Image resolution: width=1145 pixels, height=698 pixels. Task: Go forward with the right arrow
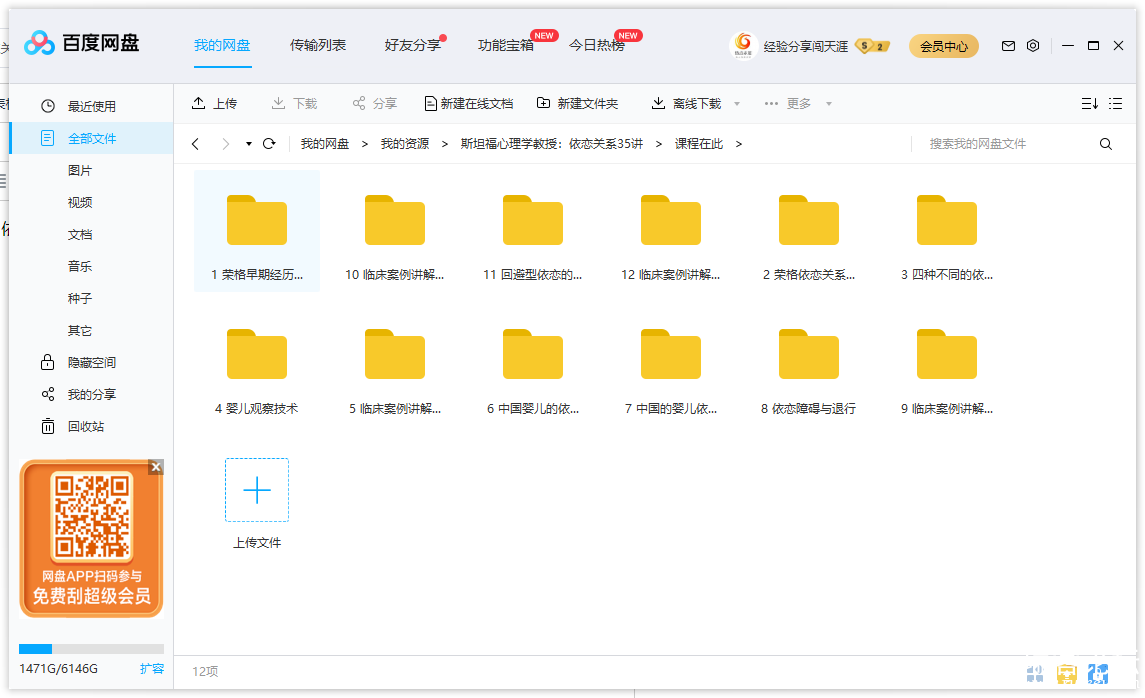(226, 144)
